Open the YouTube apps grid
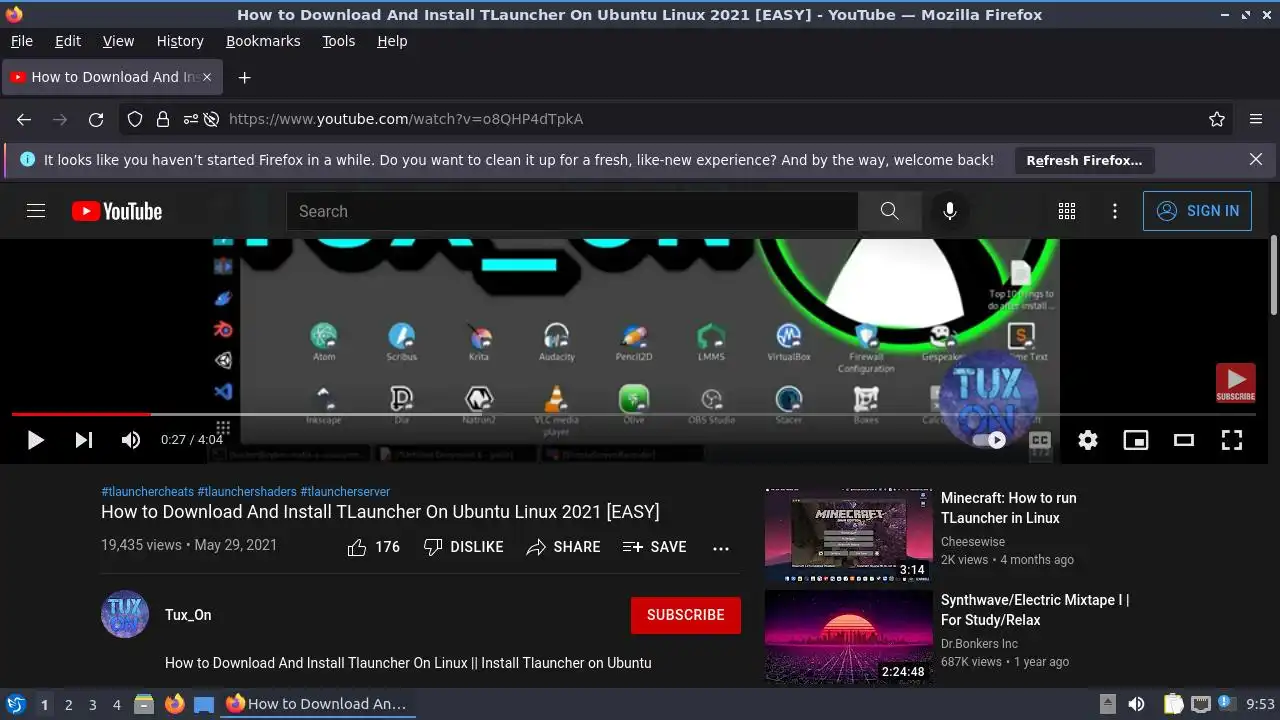Viewport: 1280px width, 720px height. pyautogui.click(x=1067, y=211)
